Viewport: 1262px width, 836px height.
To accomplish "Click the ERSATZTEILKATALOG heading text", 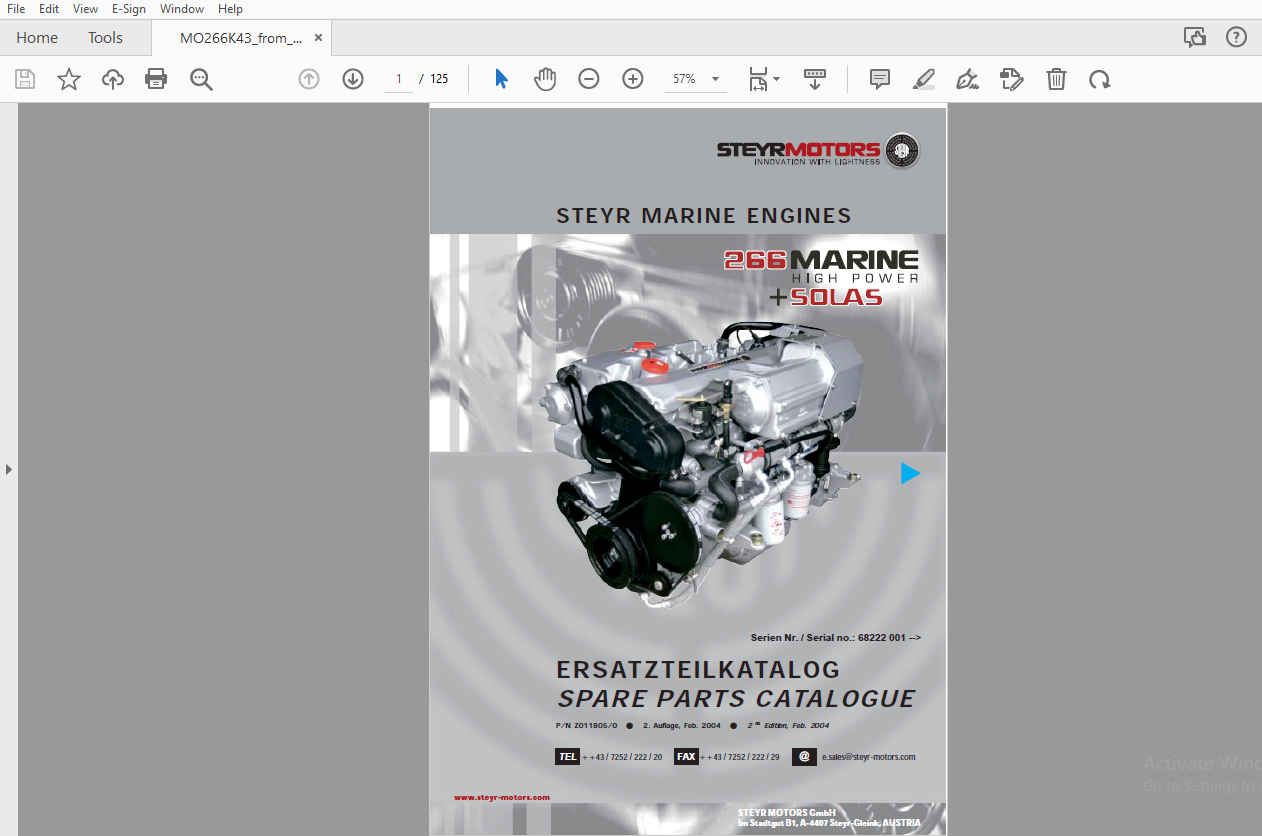I will click(698, 669).
